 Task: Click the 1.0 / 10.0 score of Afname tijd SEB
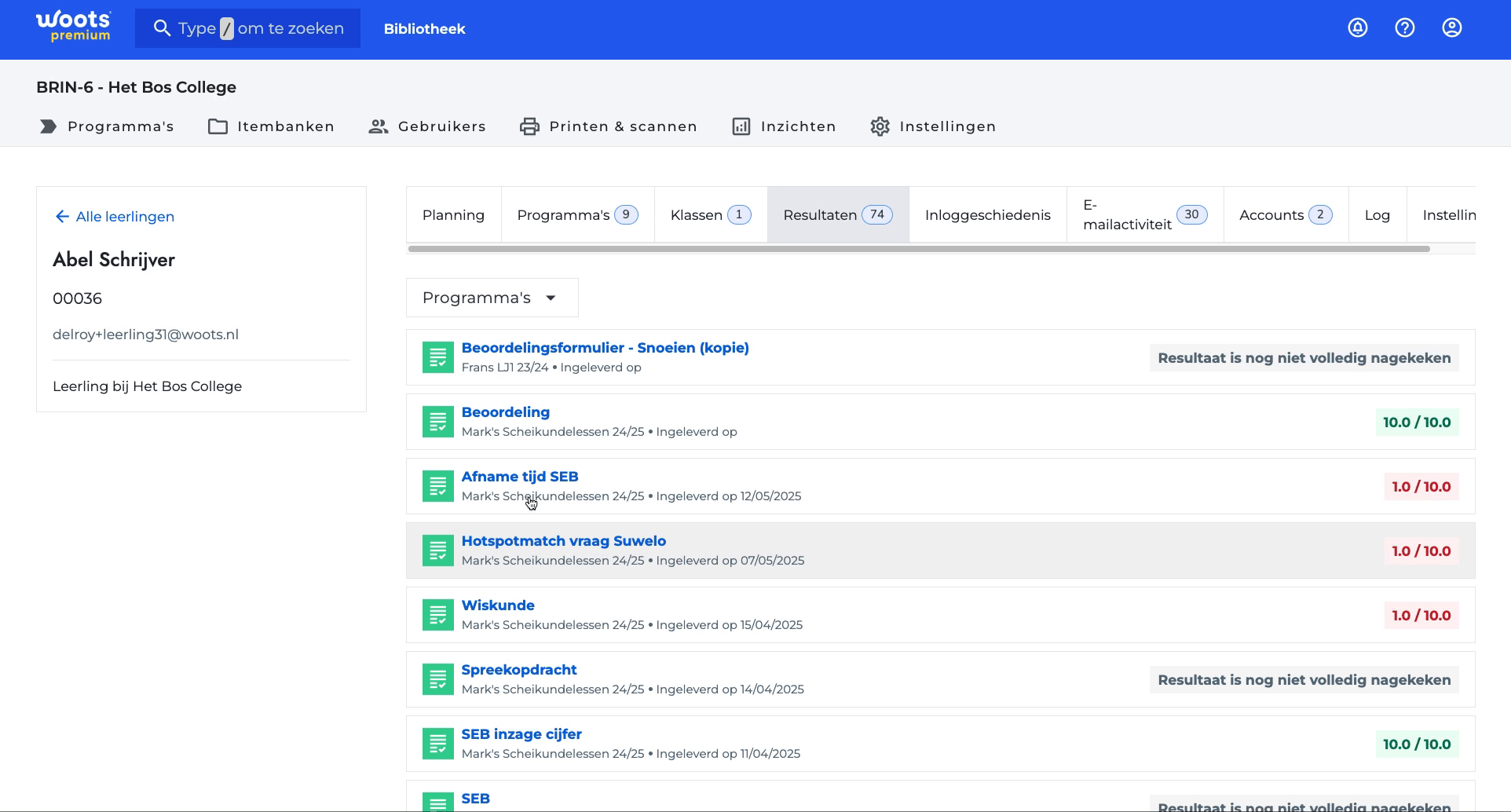[x=1421, y=487]
